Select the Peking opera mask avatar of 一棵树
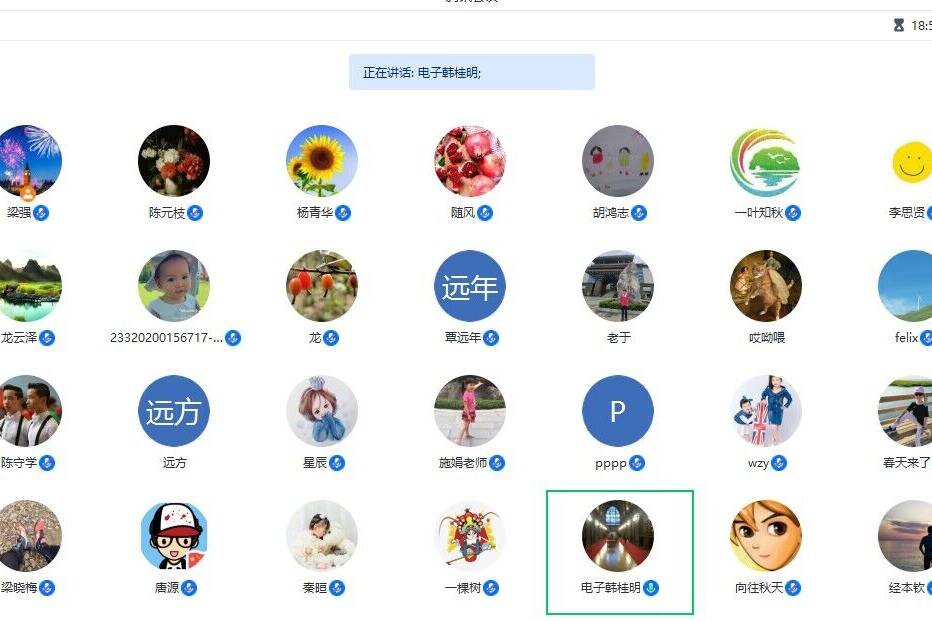This screenshot has width=932, height=621. click(x=470, y=535)
